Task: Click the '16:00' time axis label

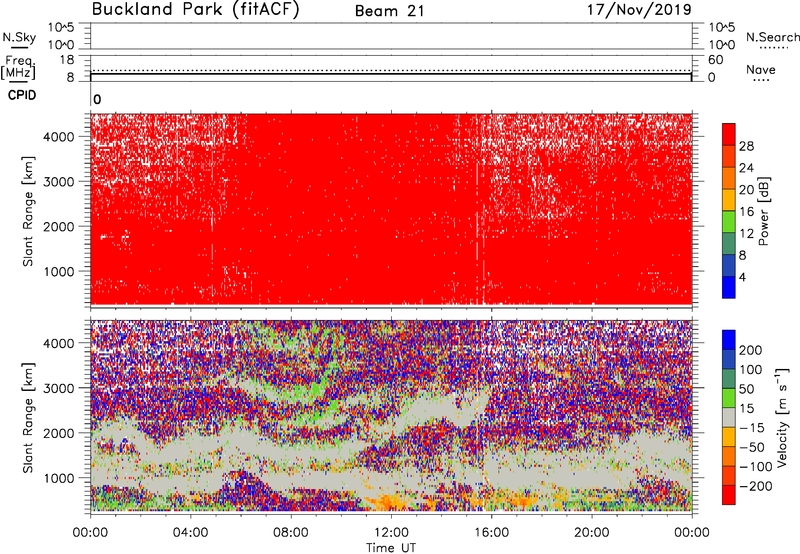Action: [491, 533]
